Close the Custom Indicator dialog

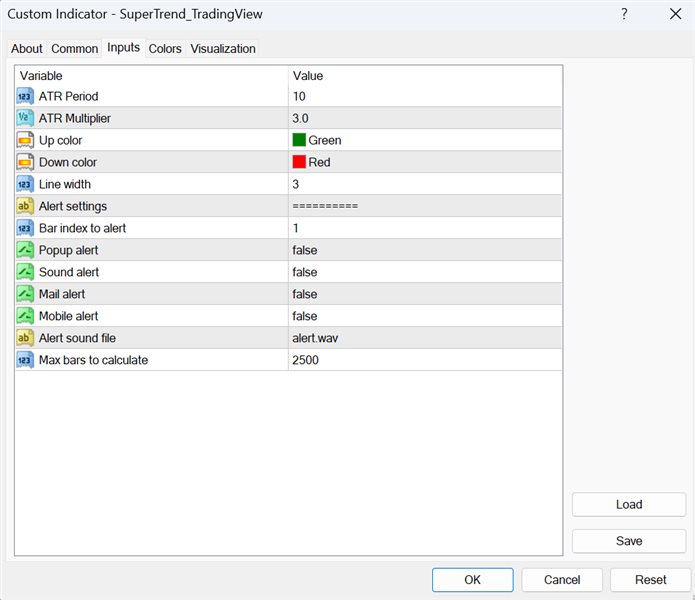[675, 14]
